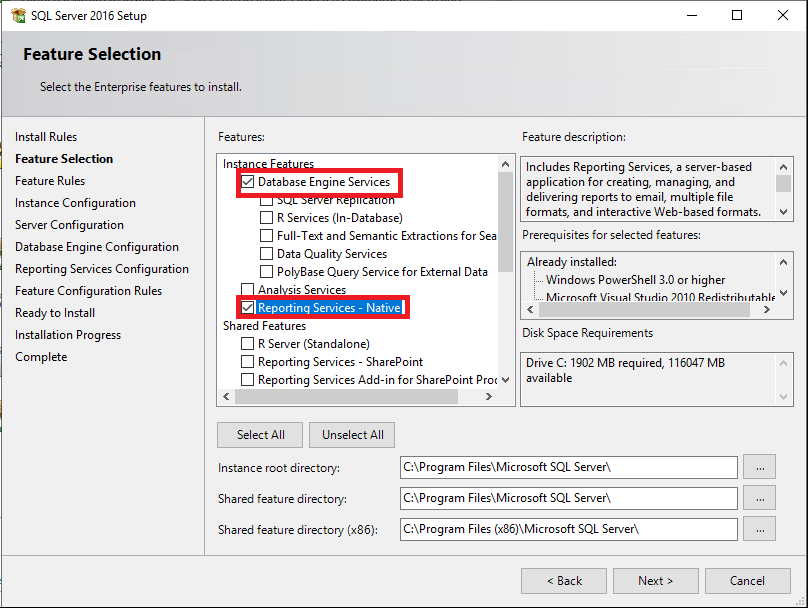Click prerequisites panel right scroll arrow
808x608 pixels.
tap(767, 310)
